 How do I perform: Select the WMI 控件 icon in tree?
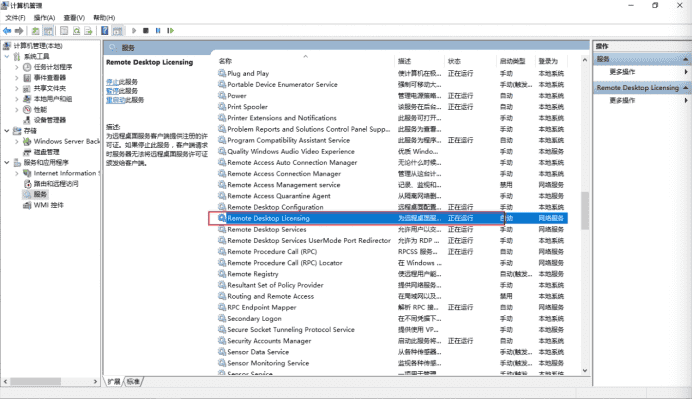[27, 205]
